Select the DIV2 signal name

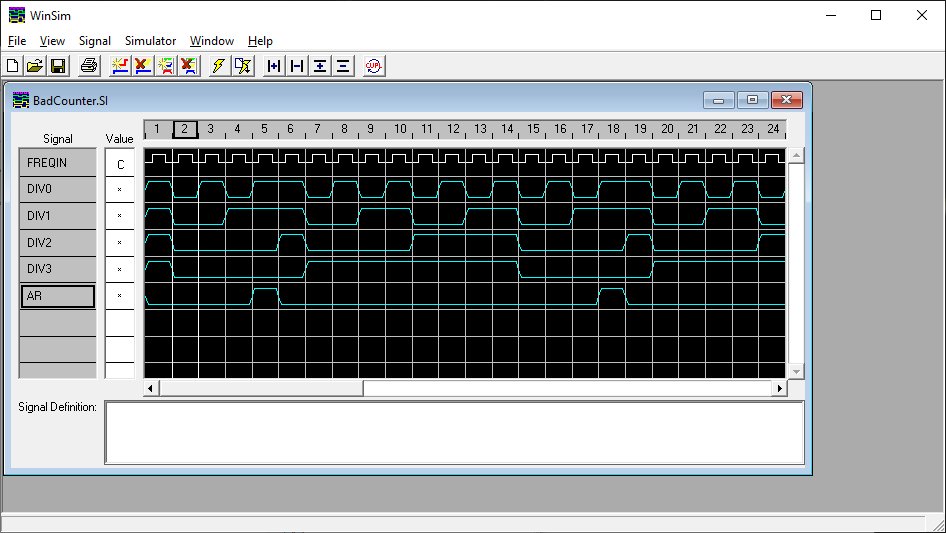coord(58,243)
